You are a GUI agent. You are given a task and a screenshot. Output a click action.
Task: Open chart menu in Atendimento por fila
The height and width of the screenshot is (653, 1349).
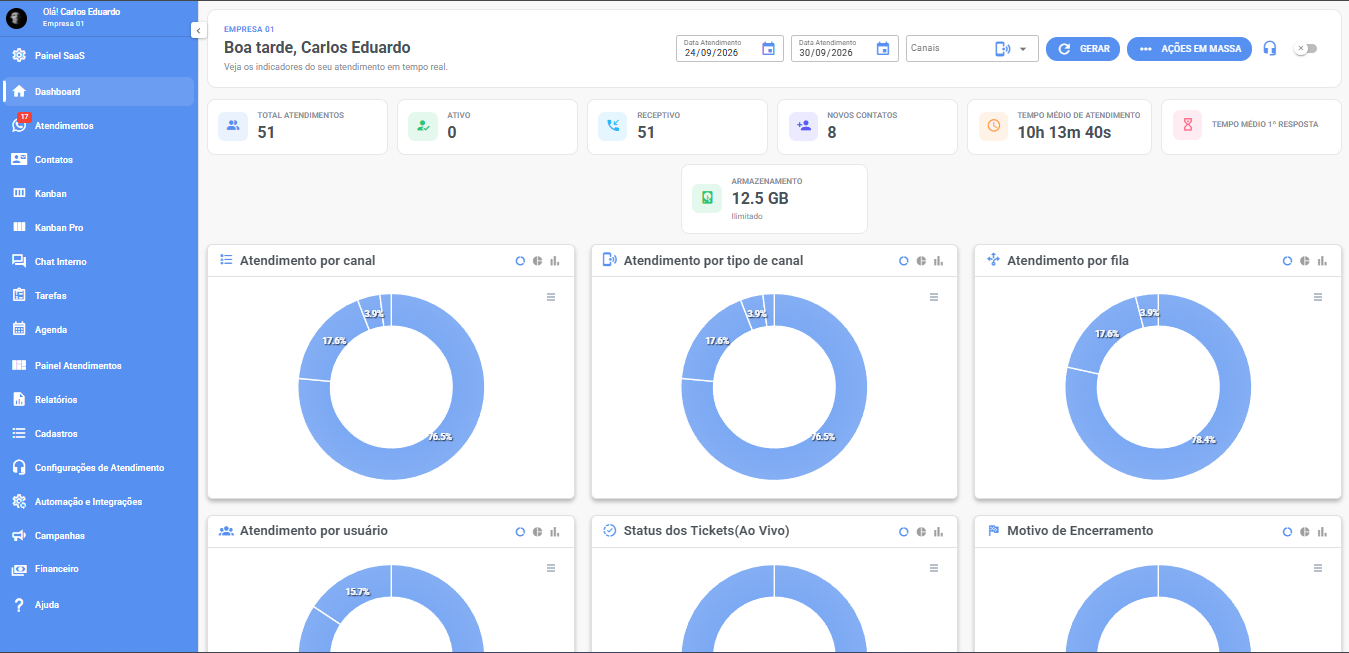tap(1318, 297)
